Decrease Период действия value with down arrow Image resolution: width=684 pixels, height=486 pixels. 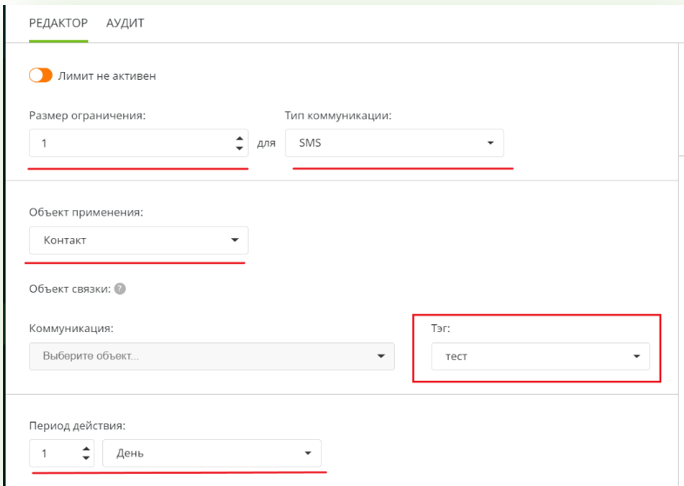[86, 458]
